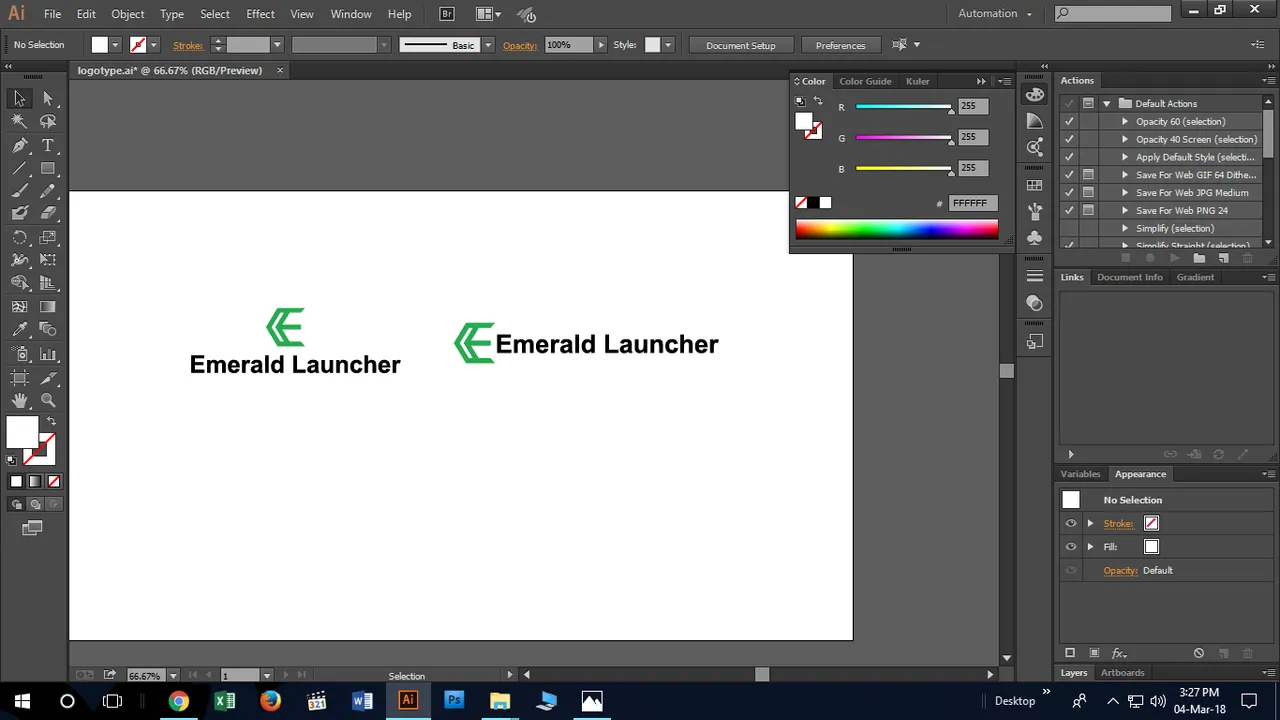Select the Eraser tool
1280x720 pixels.
click(x=48, y=213)
